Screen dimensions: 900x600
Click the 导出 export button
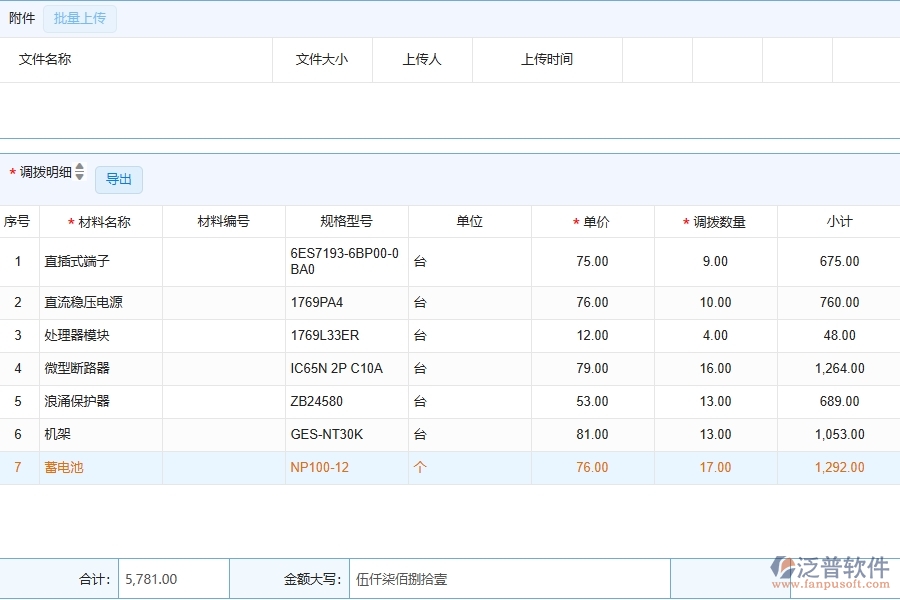click(117, 180)
